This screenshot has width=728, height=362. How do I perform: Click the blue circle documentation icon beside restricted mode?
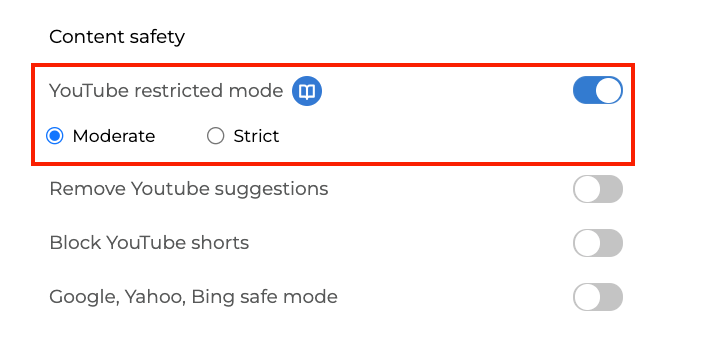coord(306,91)
